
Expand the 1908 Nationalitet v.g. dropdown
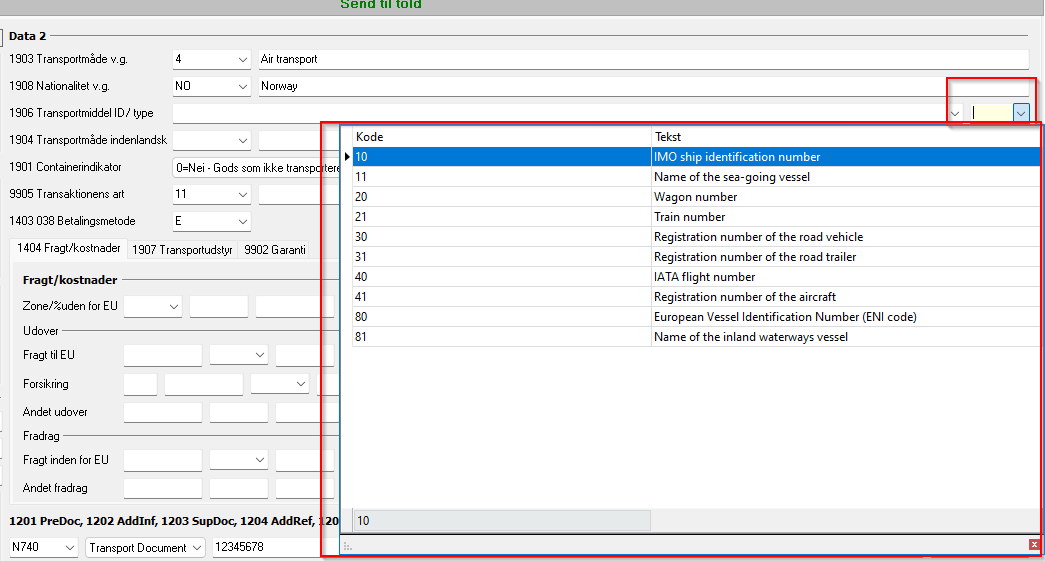[242, 87]
